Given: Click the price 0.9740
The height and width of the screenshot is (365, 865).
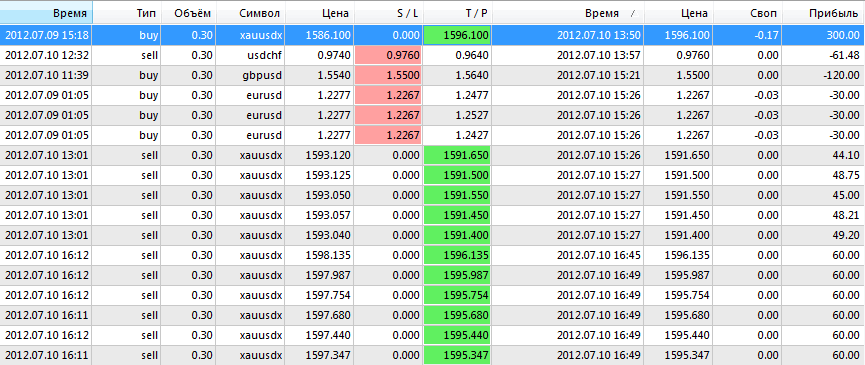Looking at the screenshot, I should click(x=335, y=56).
